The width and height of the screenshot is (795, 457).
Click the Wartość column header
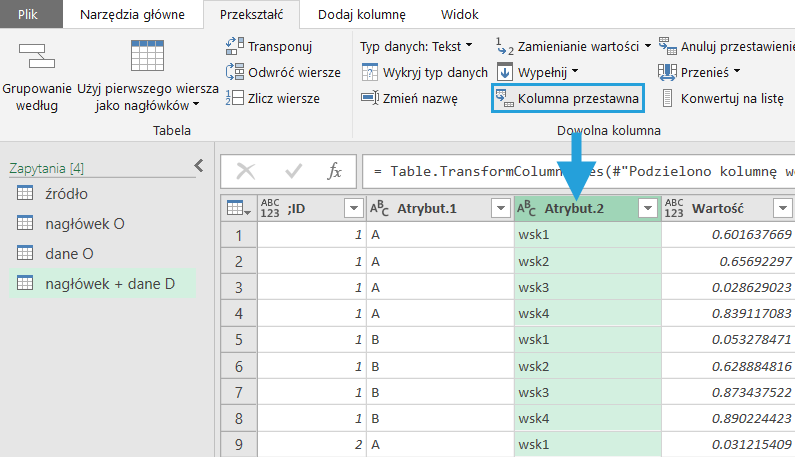pos(715,208)
